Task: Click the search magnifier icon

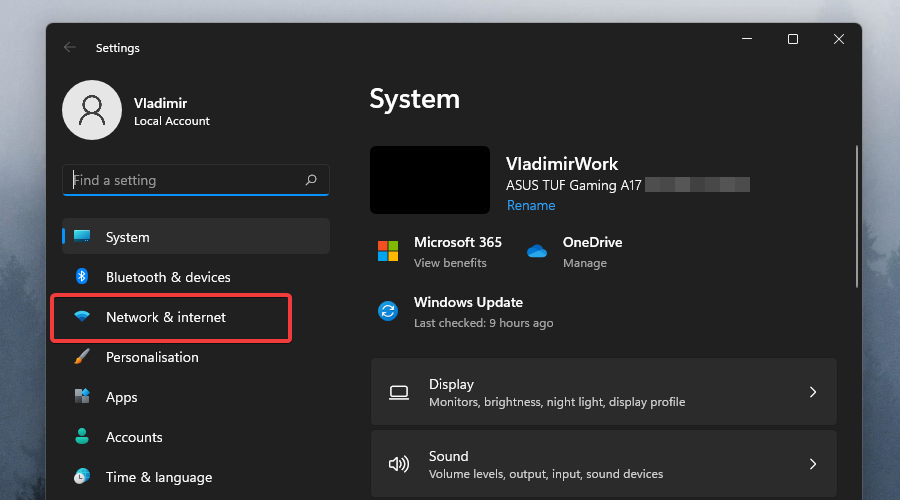Action: tap(311, 180)
